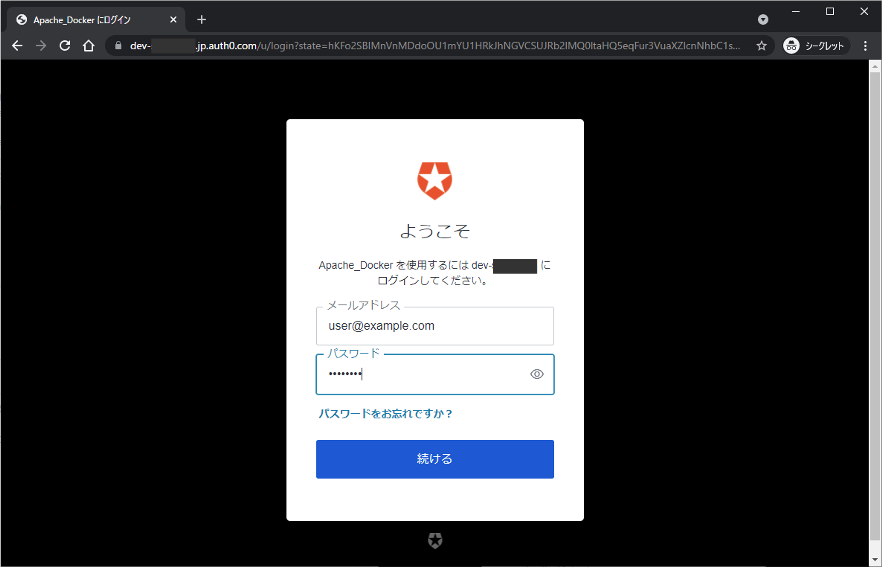View site security lock information
The image size is (882, 567).
[118, 46]
